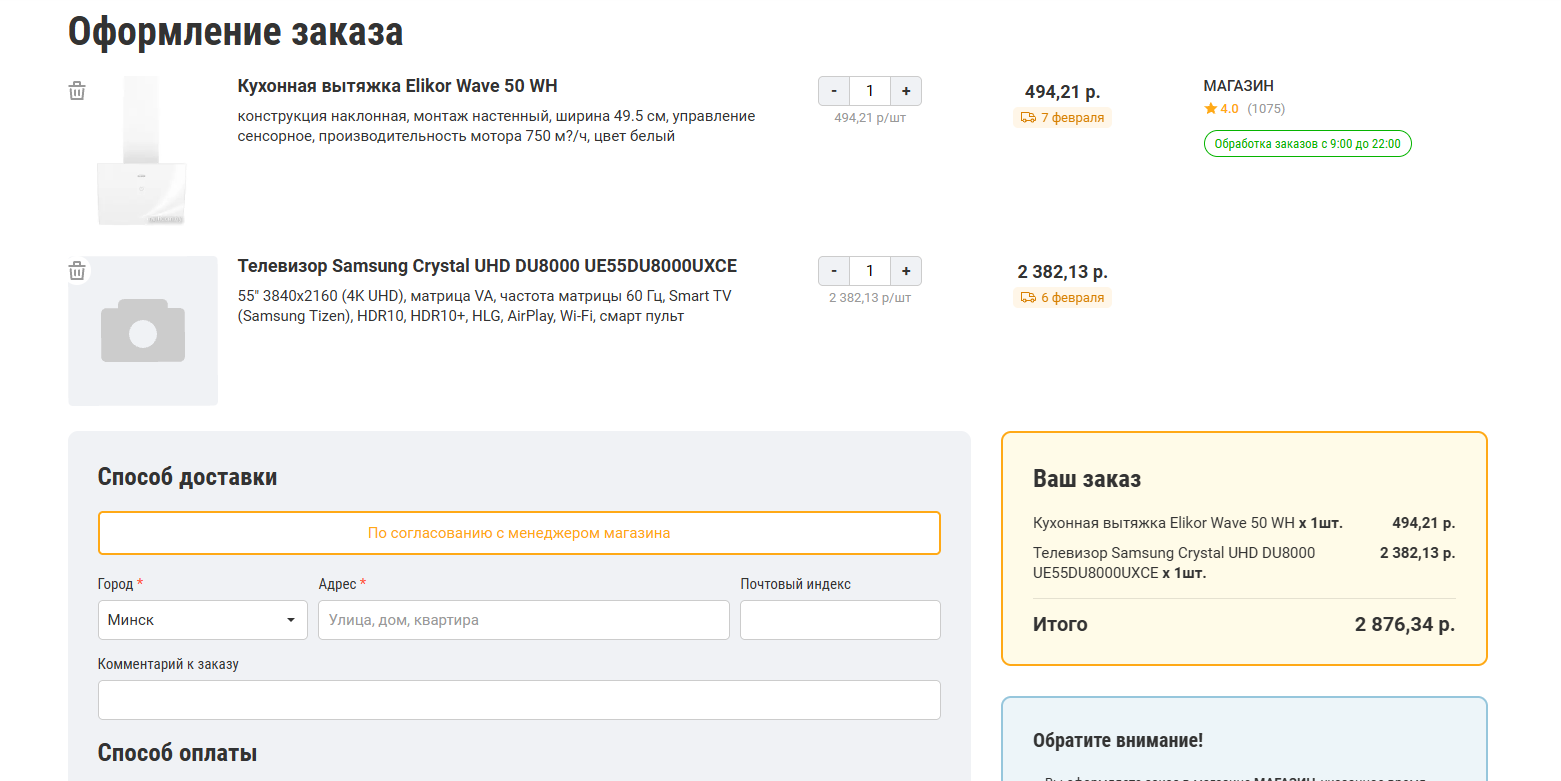Increase quantity of the Elikor kitchen hood
The width and height of the screenshot is (1561, 781).
pyautogui.click(x=906, y=91)
